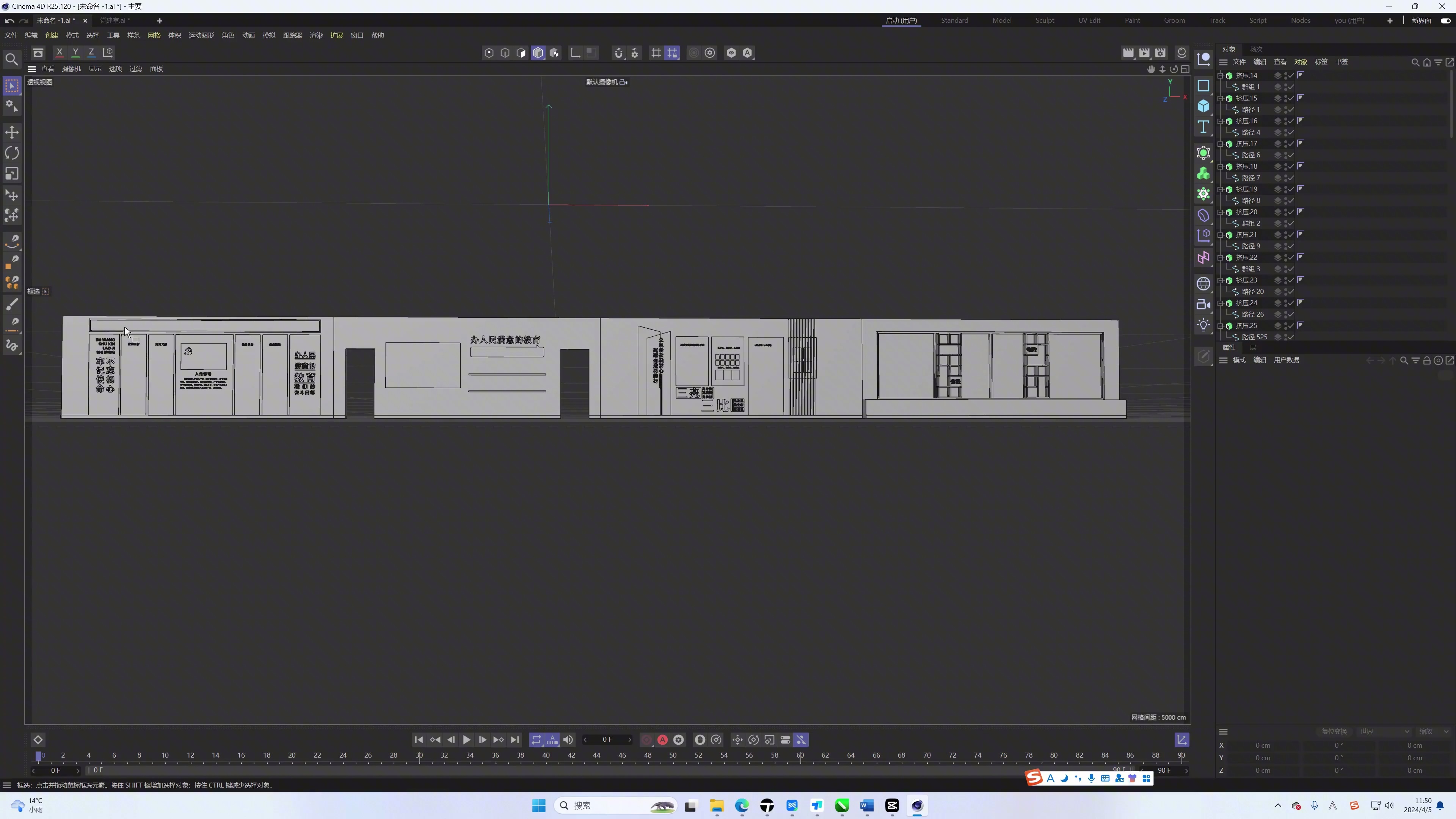Switch to the 场次 tab
This screenshot has width=1456, height=819.
pos(1256,49)
